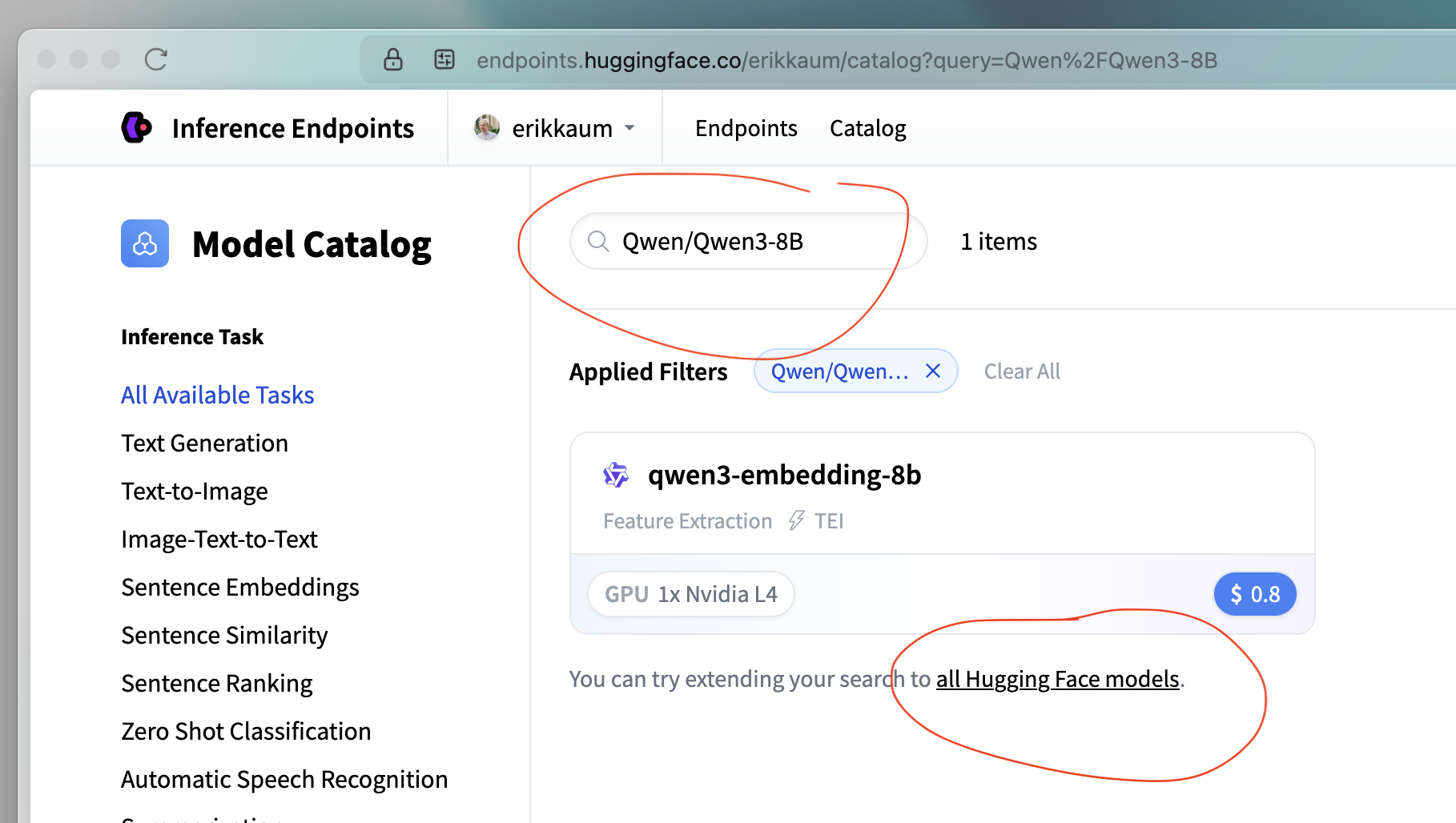1456x823 pixels.
Task: Filter by Sentence Ranking task
Action: (216, 684)
